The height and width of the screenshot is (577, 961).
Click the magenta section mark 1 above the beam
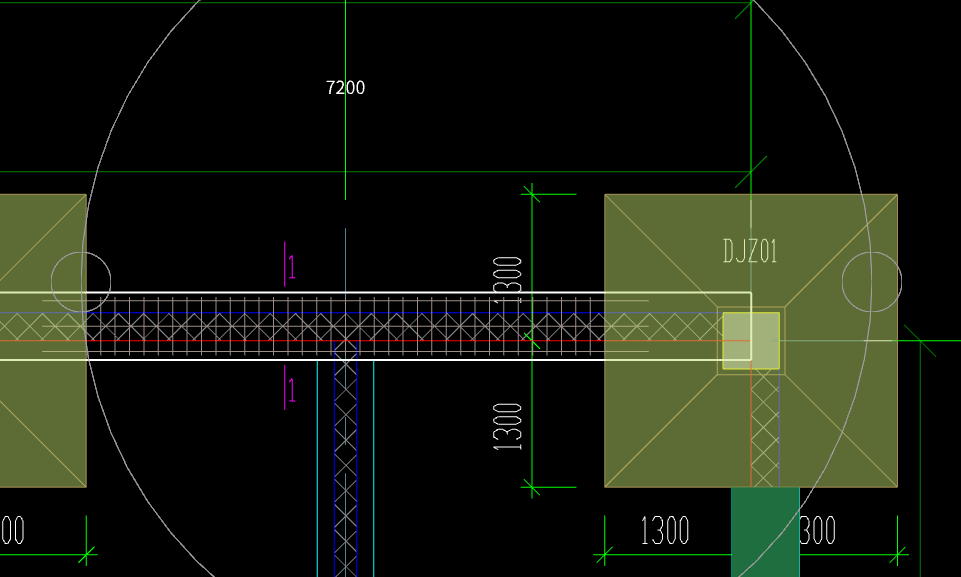(290, 265)
